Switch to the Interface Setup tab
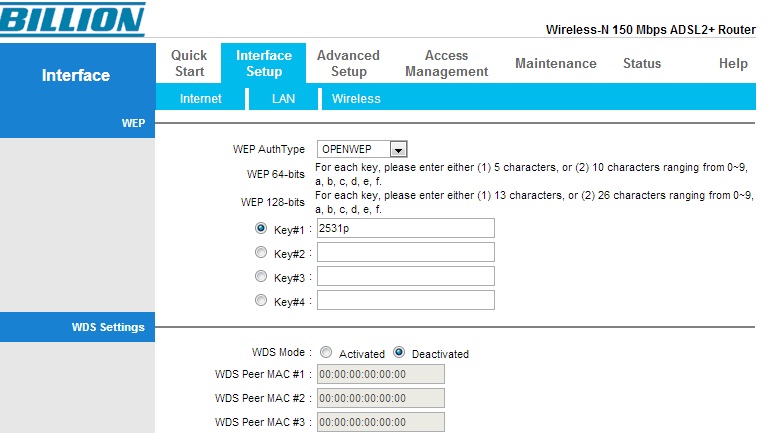 pos(264,63)
